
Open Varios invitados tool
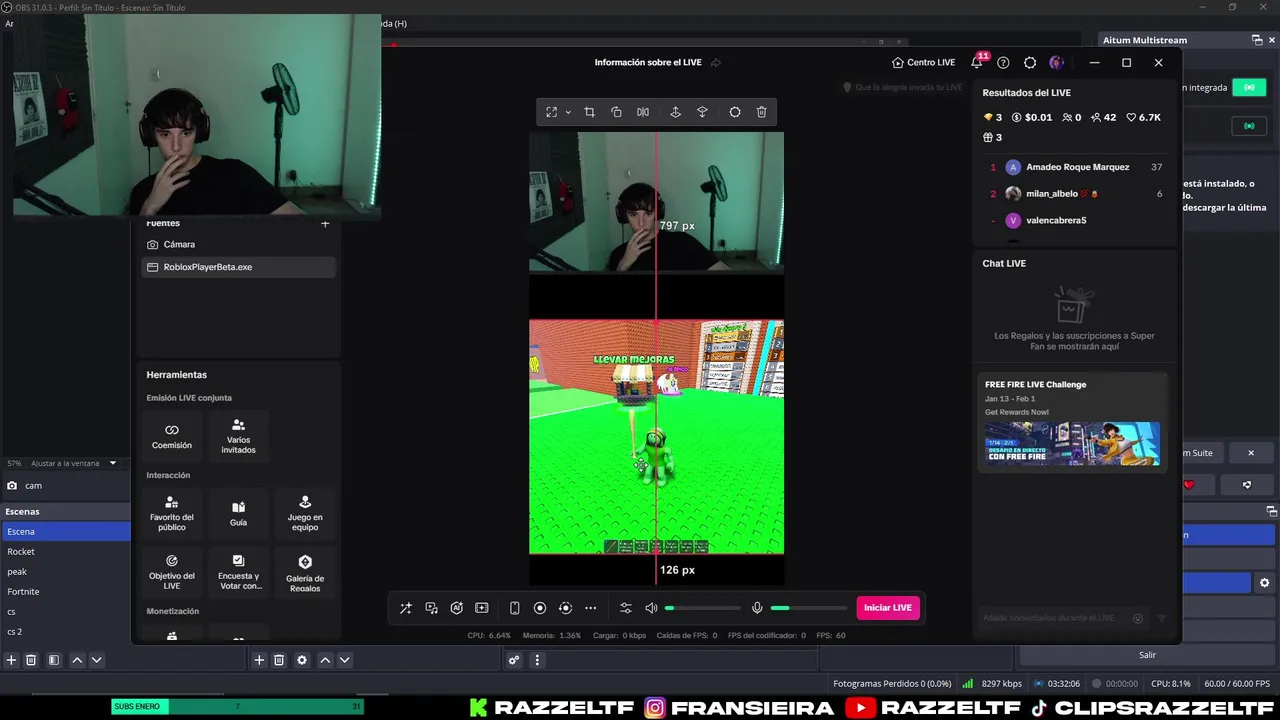(238, 436)
